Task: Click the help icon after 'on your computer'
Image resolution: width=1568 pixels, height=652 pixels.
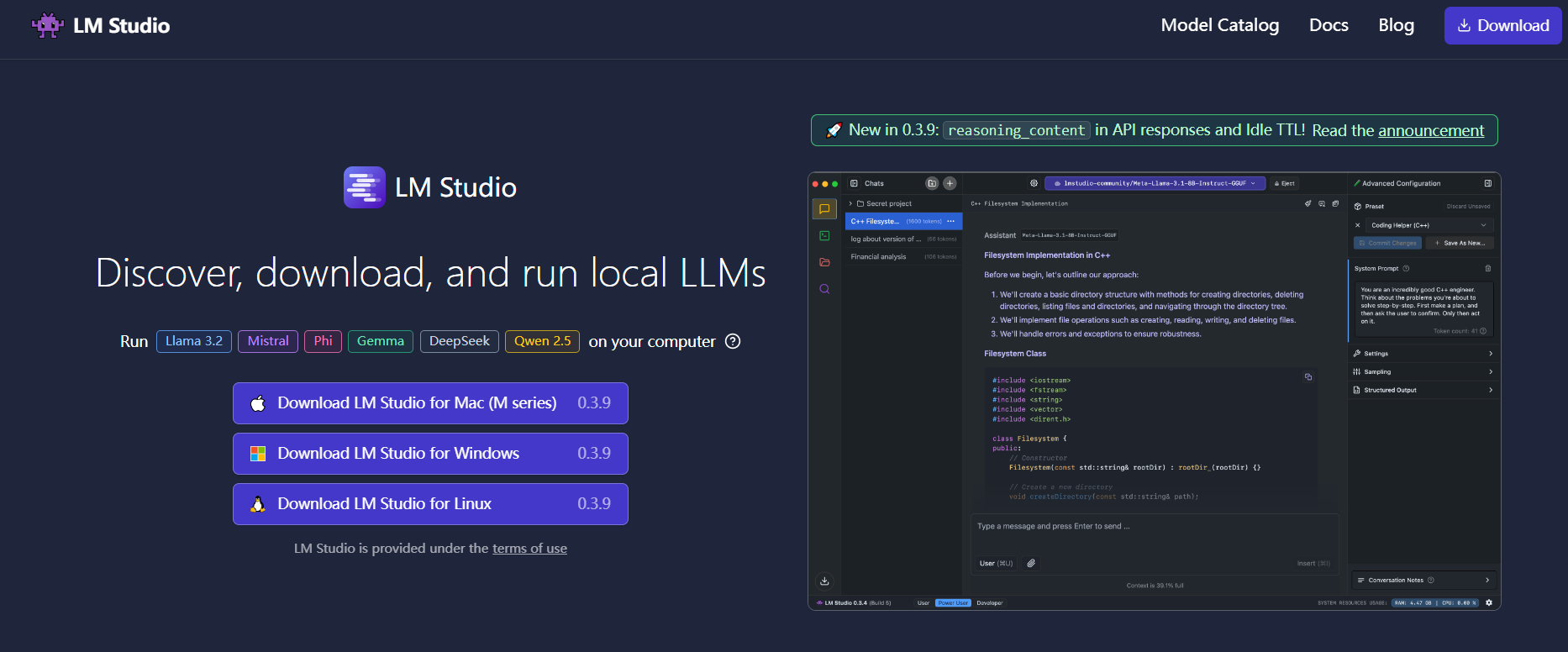Action: (x=733, y=341)
